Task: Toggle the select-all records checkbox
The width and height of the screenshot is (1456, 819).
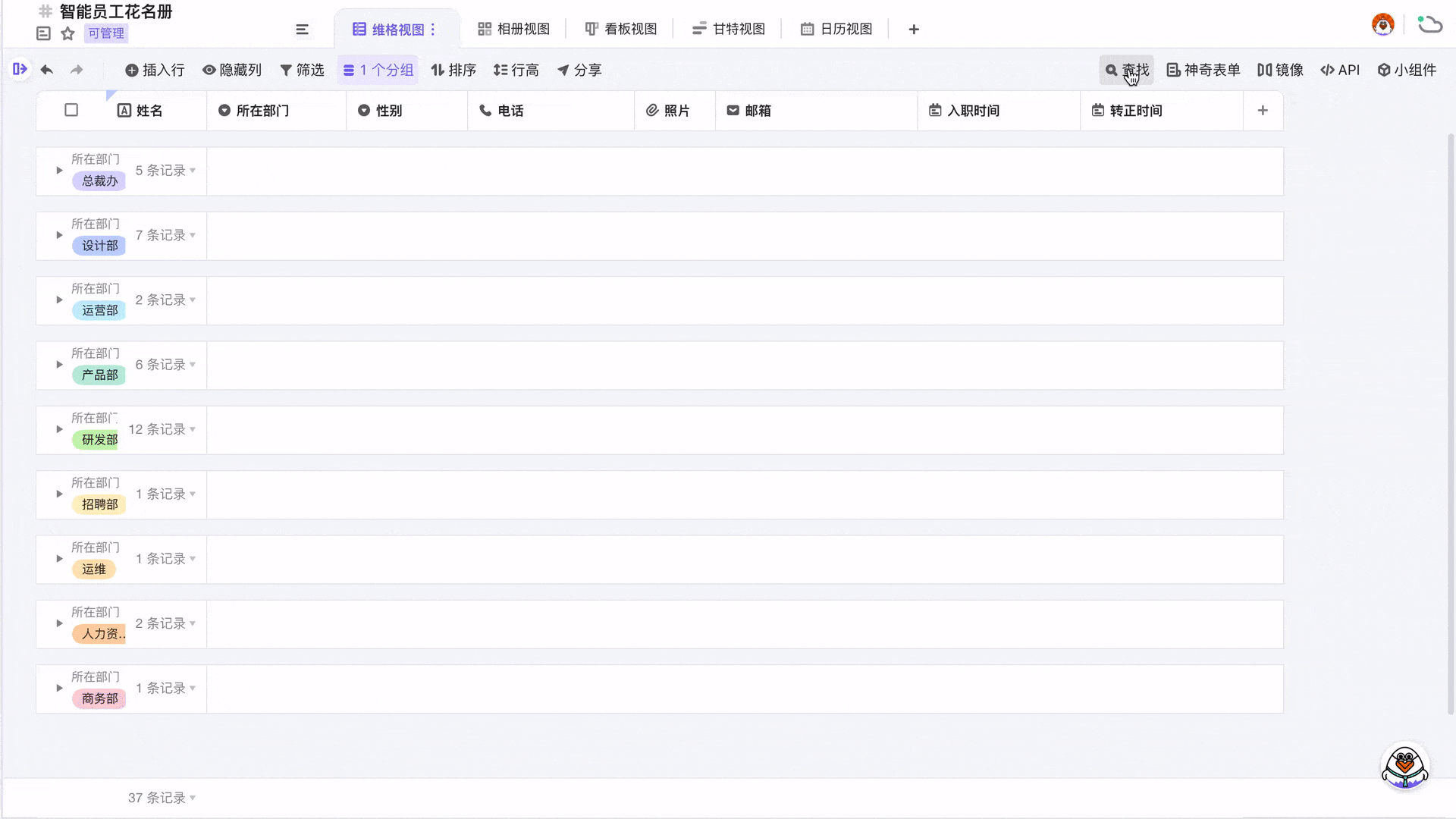Action: pyautogui.click(x=71, y=109)
